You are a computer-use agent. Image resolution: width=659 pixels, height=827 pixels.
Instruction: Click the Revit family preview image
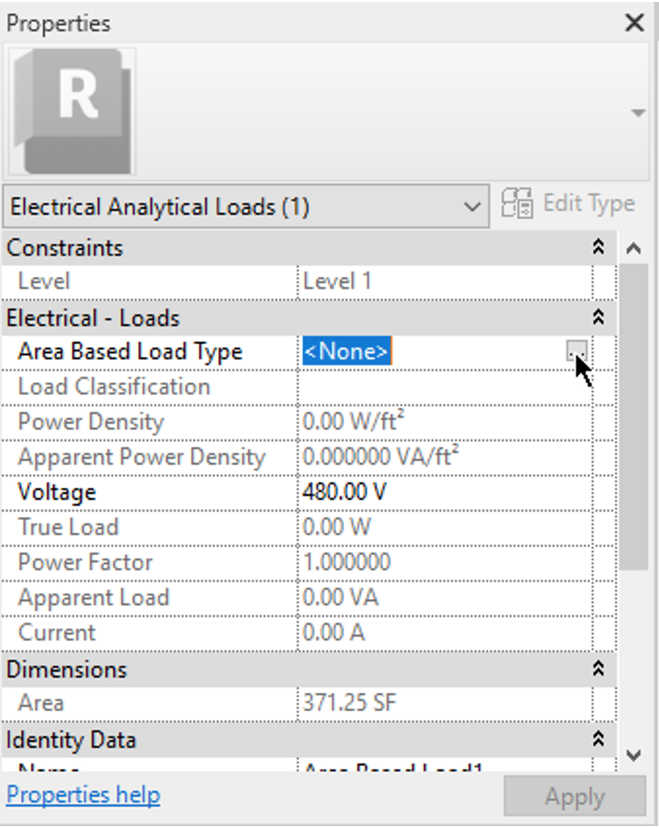[70, 110]
